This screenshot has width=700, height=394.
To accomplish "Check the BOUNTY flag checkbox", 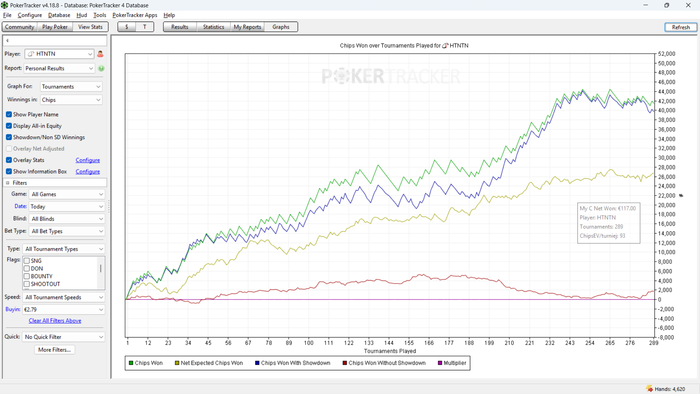I will tap(27, 276).
